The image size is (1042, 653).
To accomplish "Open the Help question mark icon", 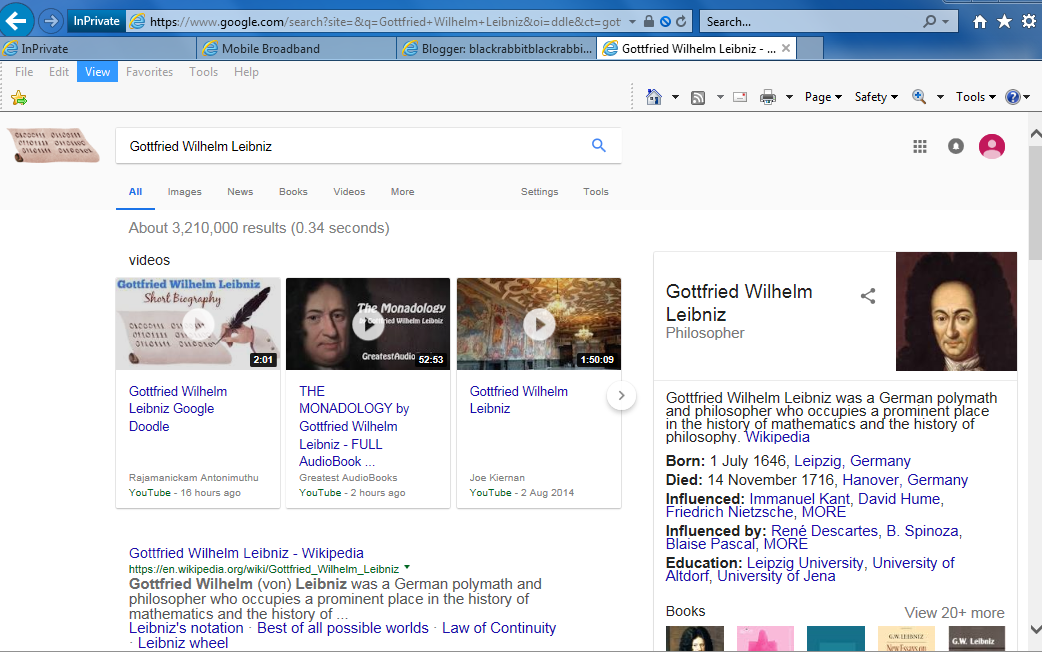I will [x=1013, y=97].
